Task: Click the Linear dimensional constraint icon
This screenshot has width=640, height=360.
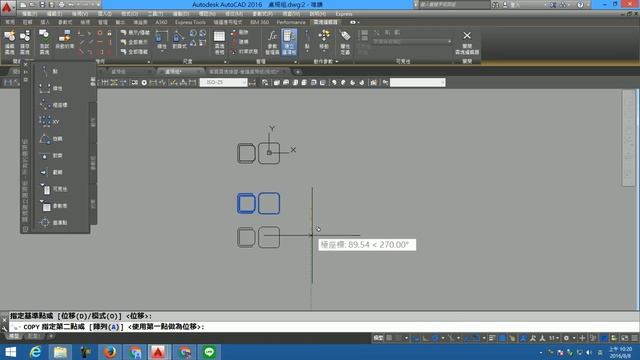Action: pyautogui.click(x=162, y=41)
